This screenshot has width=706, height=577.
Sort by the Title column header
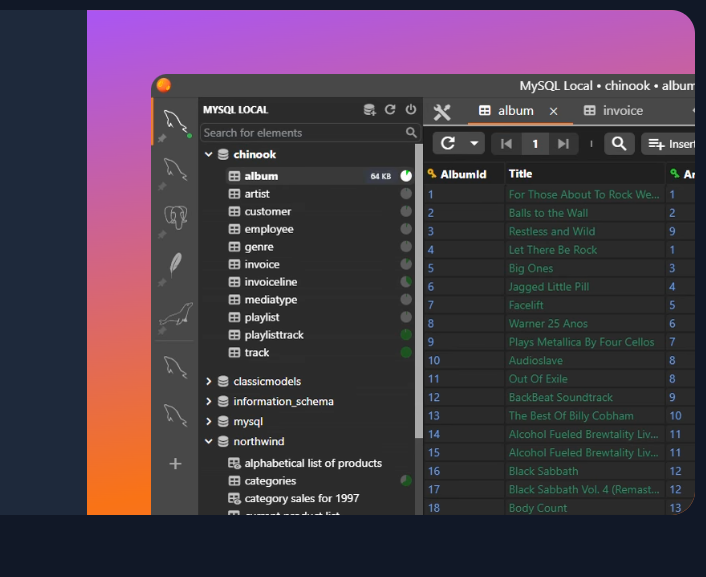pos(584,174)
